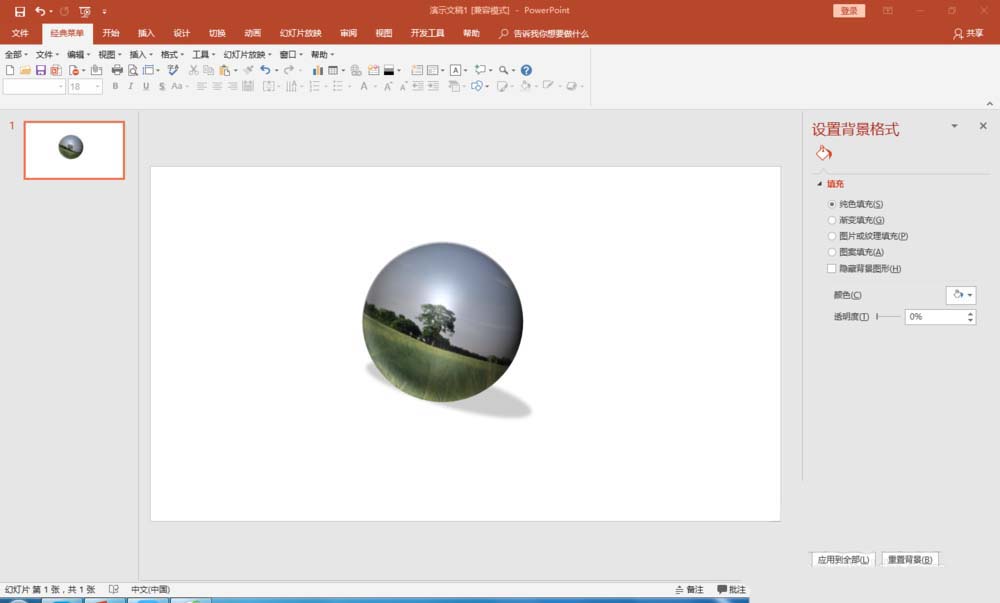Viewport: 1000px width, 603px height.
Task: Click the Copy icon in toolbar
Action: click(209, 70)
